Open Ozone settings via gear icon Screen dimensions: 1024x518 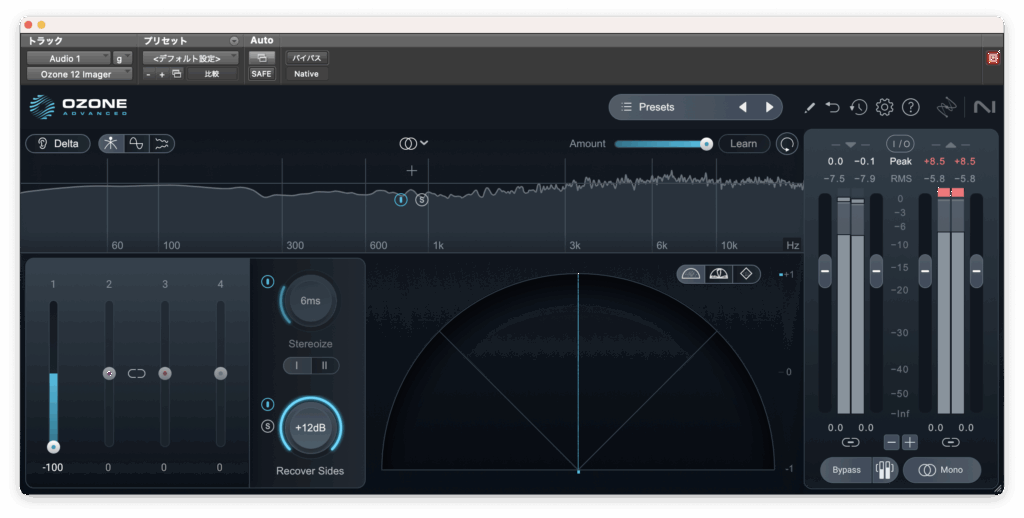(884, 107)
